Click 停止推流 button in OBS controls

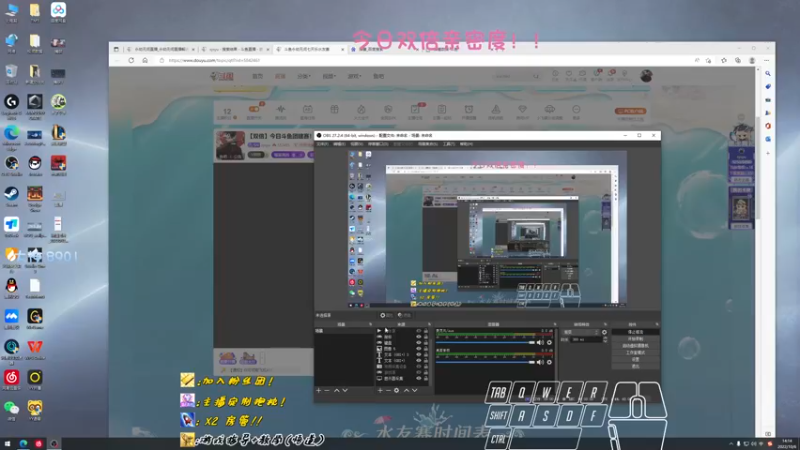636,332
